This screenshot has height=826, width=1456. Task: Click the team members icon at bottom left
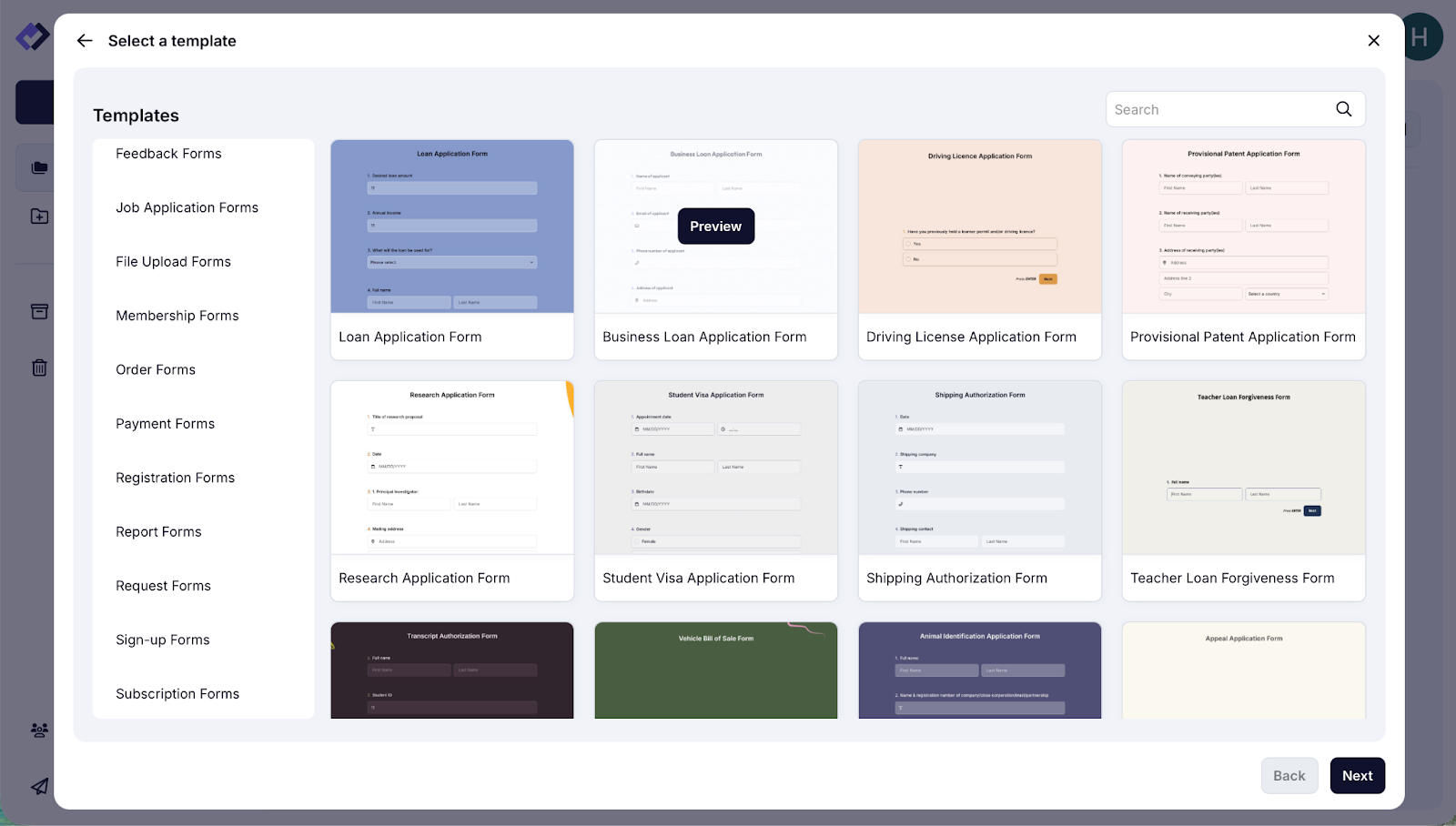(38, 729)
